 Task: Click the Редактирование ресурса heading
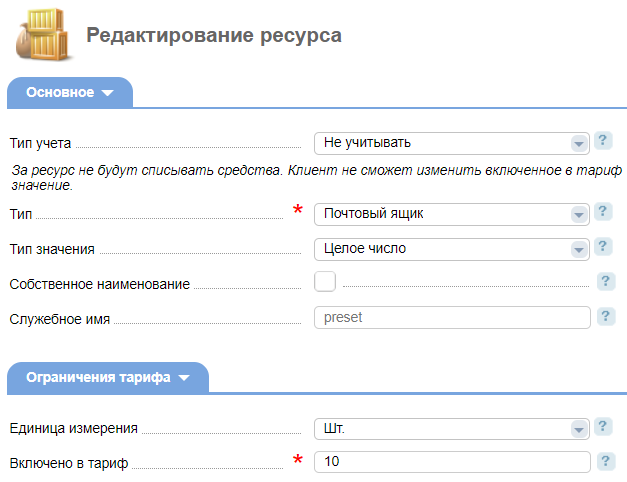[x=214, y=35]
